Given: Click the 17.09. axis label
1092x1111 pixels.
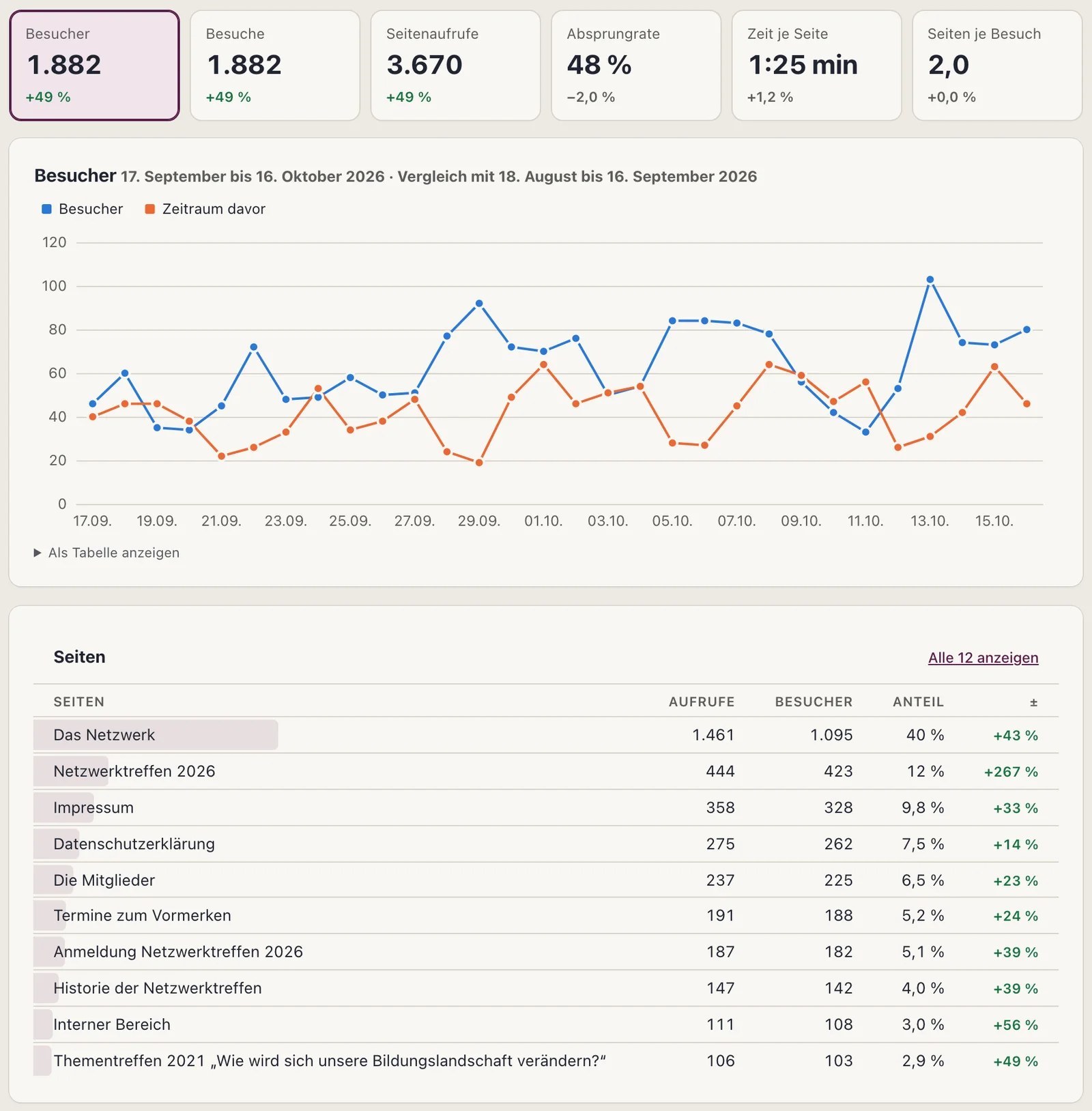Looking at the screenshot, I should point(92,521).
